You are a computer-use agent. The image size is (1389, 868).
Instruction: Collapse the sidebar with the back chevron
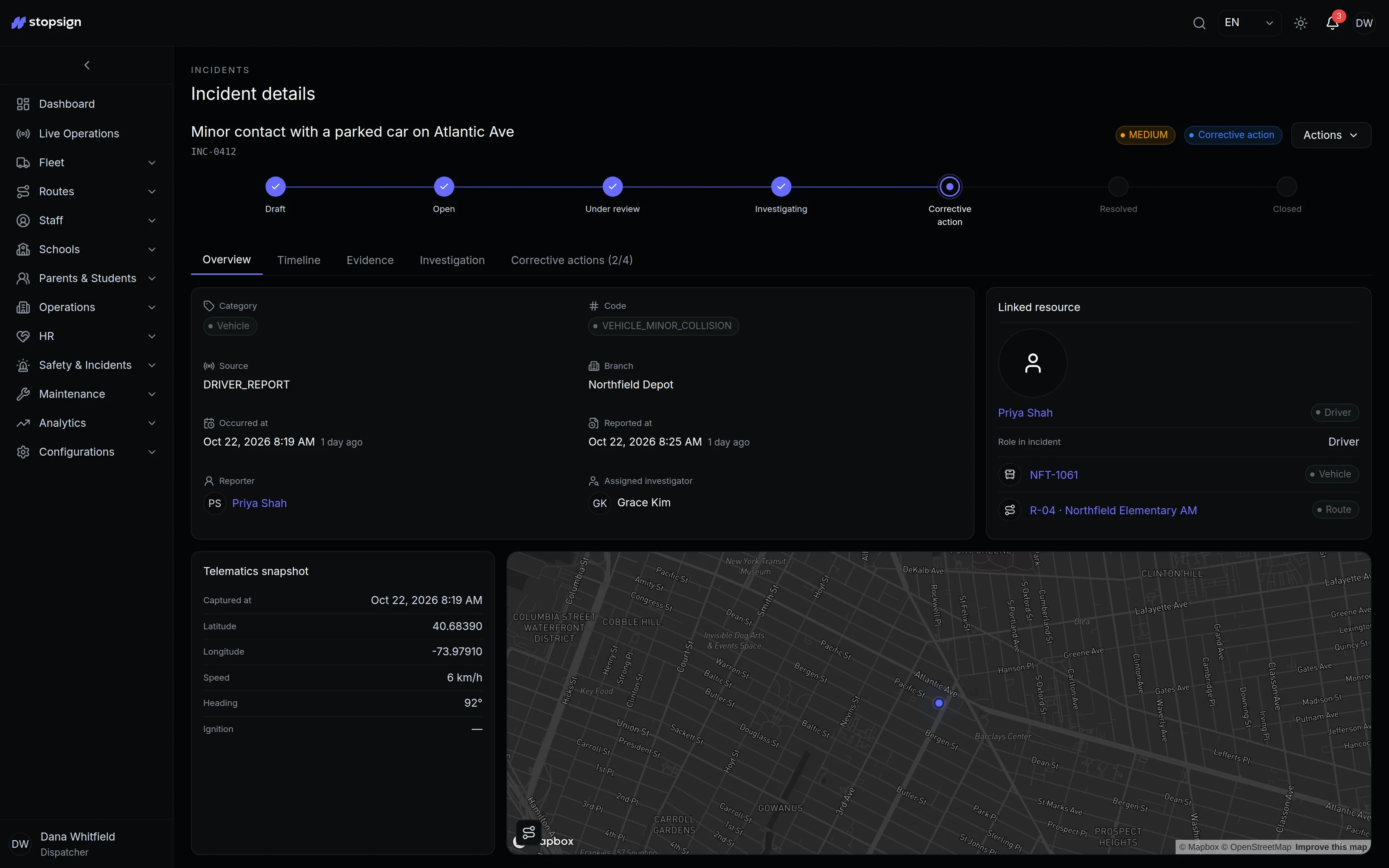87,66
